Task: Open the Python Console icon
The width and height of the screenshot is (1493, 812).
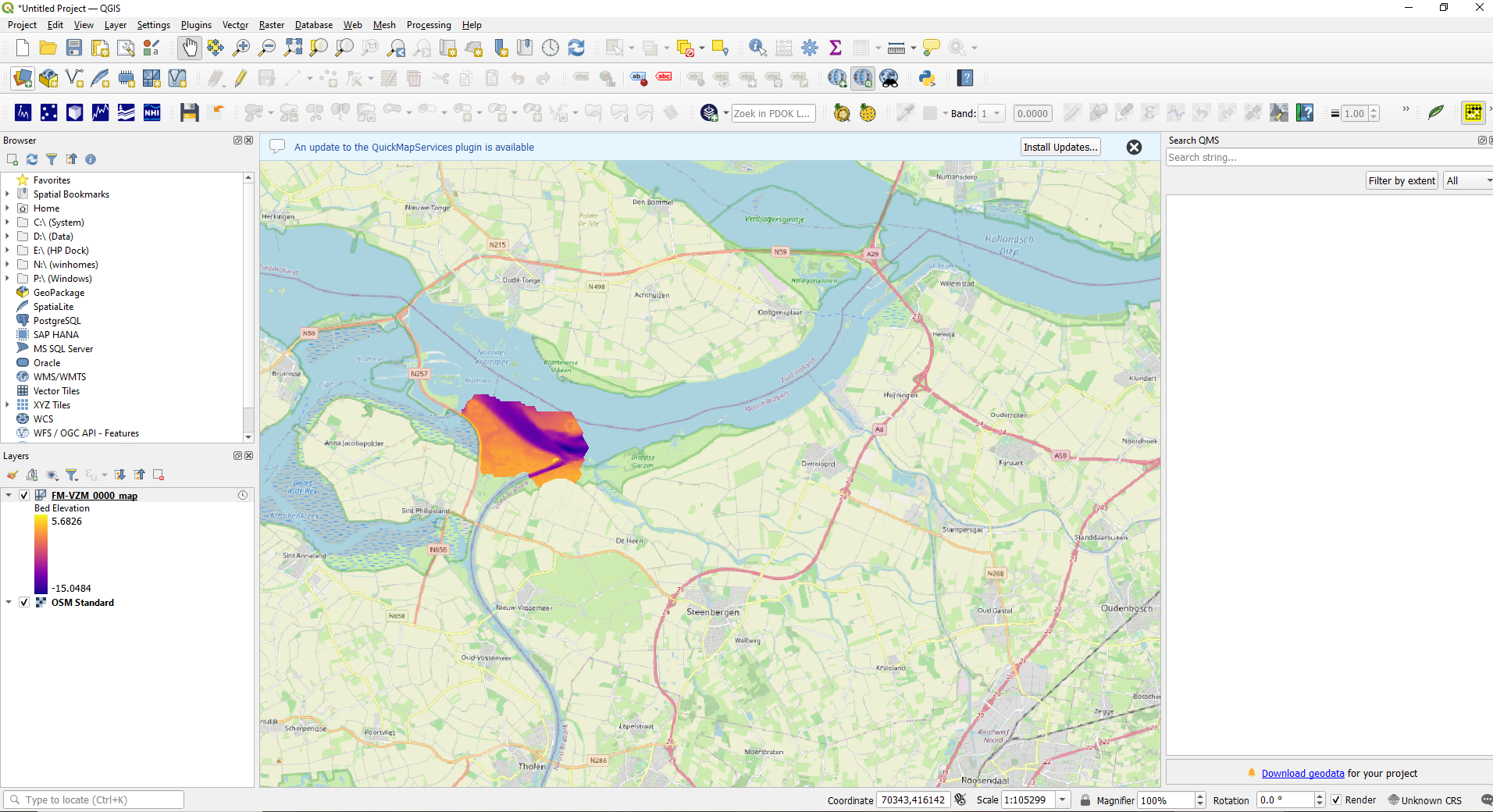Action: [x=927, y=78]
